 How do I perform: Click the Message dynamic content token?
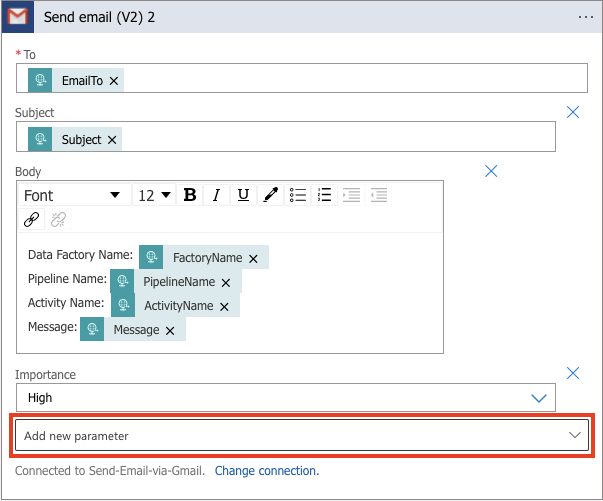tap(136, 329)
